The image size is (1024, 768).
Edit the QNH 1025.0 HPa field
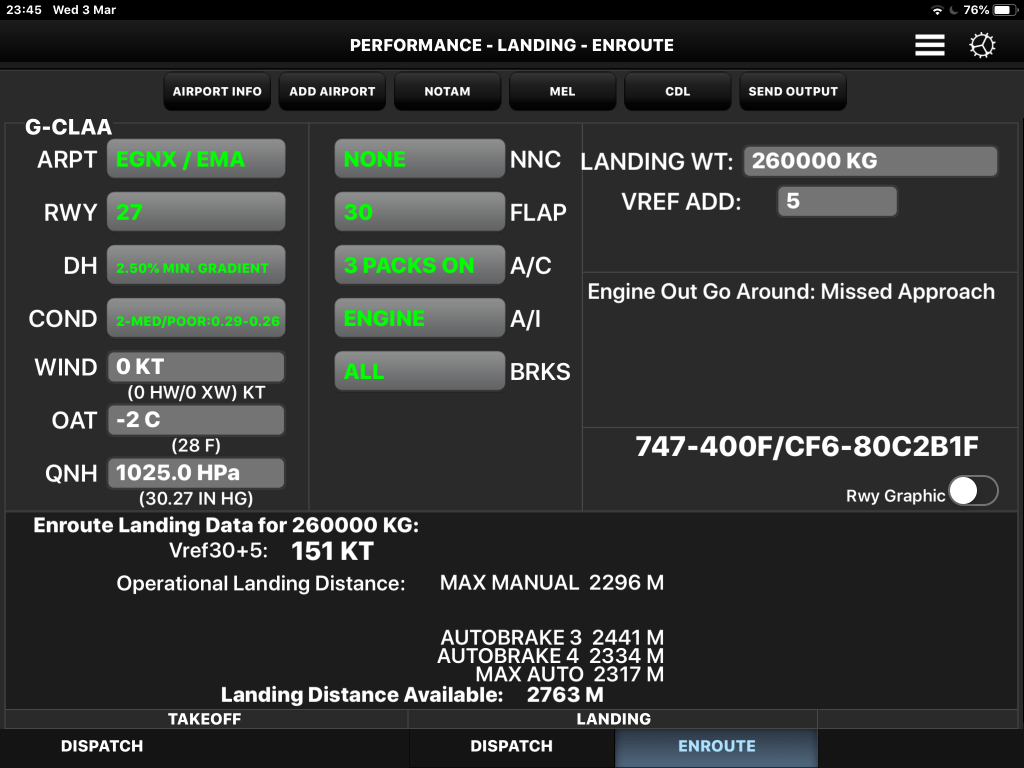coord(196,472)
